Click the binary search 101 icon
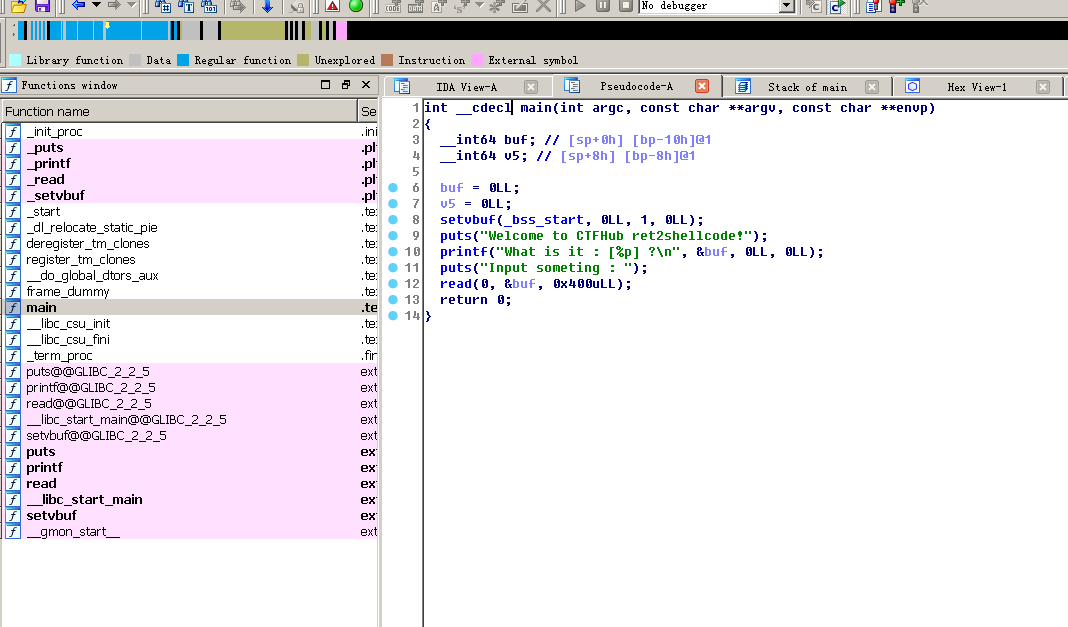This screenshot has width=1068, height=627. tap(210, 6)
